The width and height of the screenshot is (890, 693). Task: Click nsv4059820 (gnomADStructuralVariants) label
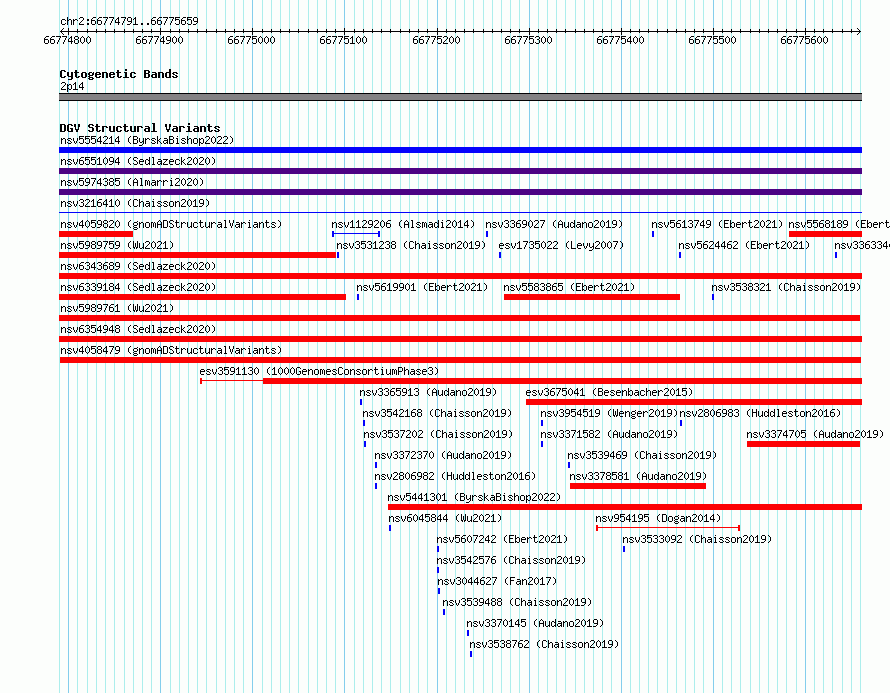click(x=171, y=224)
